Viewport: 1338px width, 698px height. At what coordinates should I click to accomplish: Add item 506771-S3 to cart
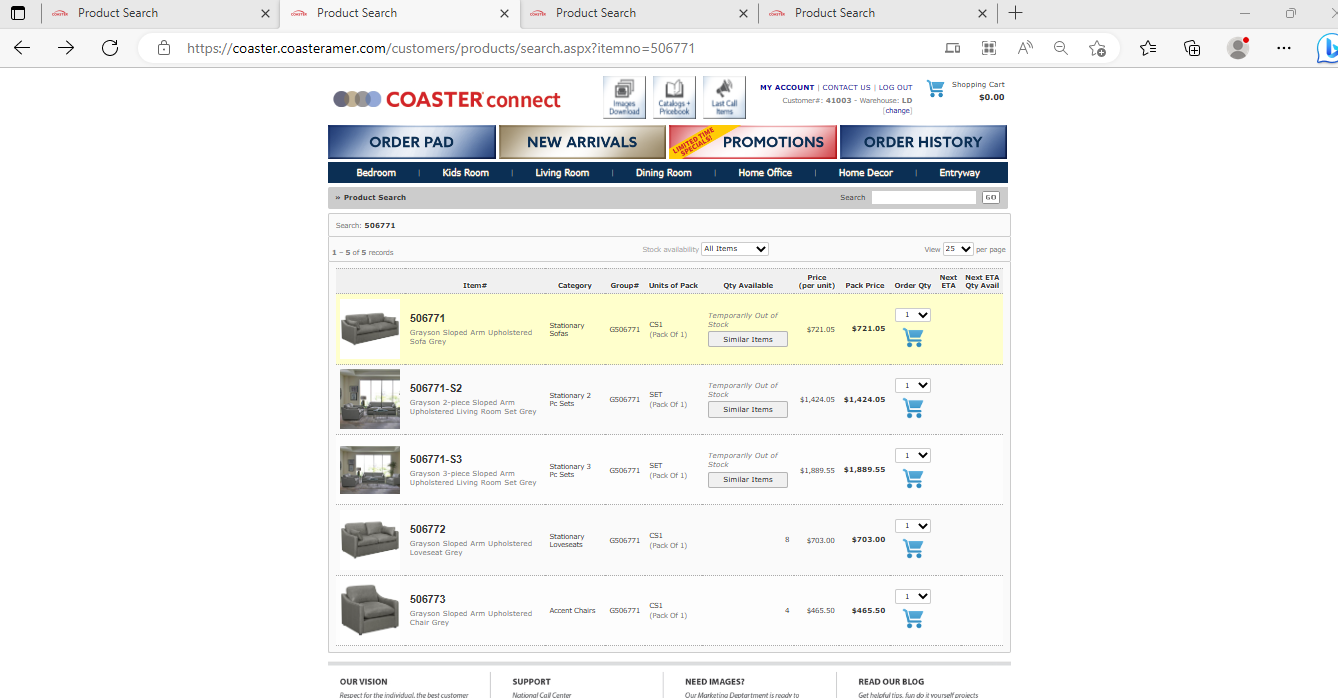tap(912, 479)
